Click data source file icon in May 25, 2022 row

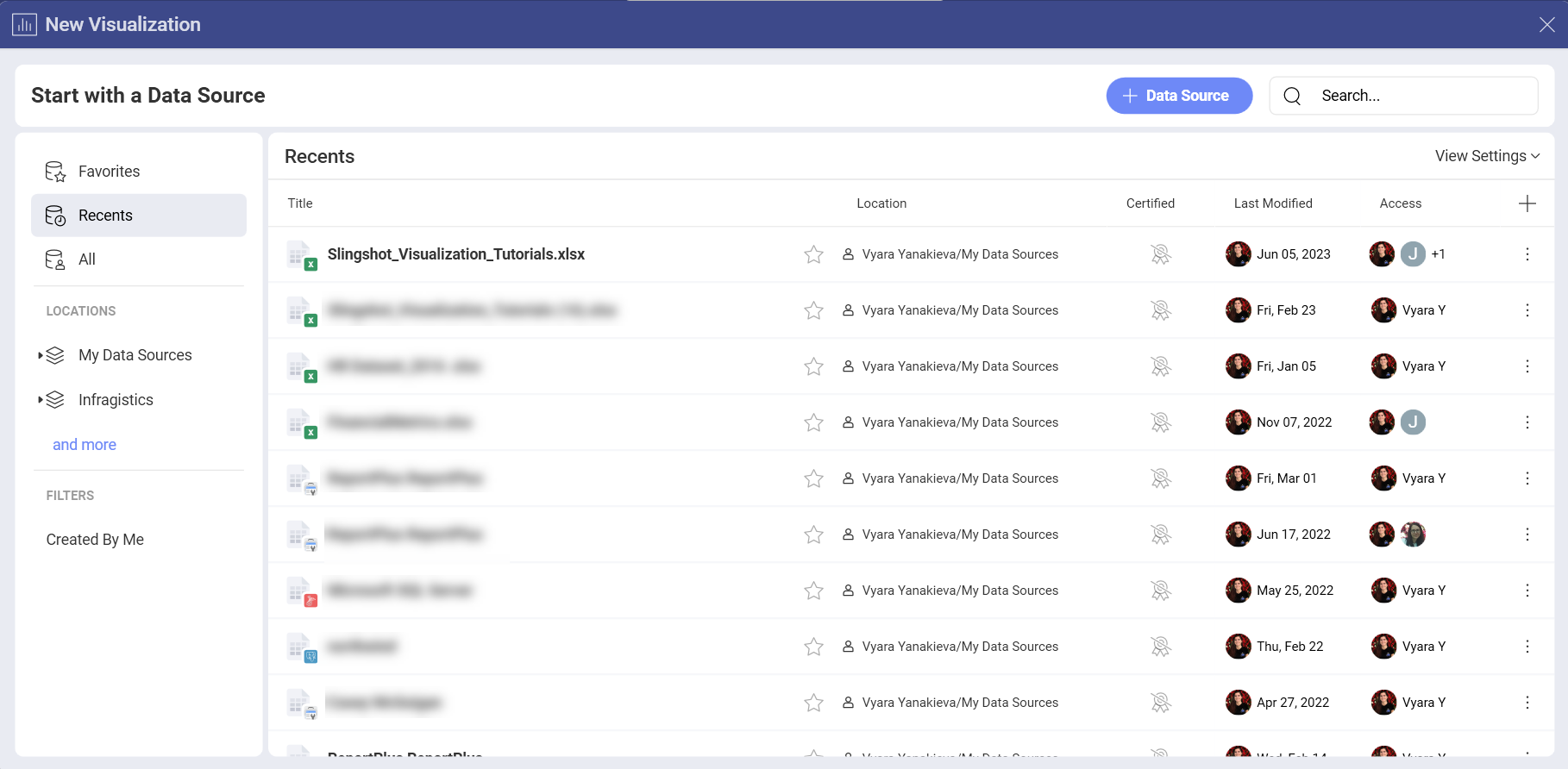302,591
